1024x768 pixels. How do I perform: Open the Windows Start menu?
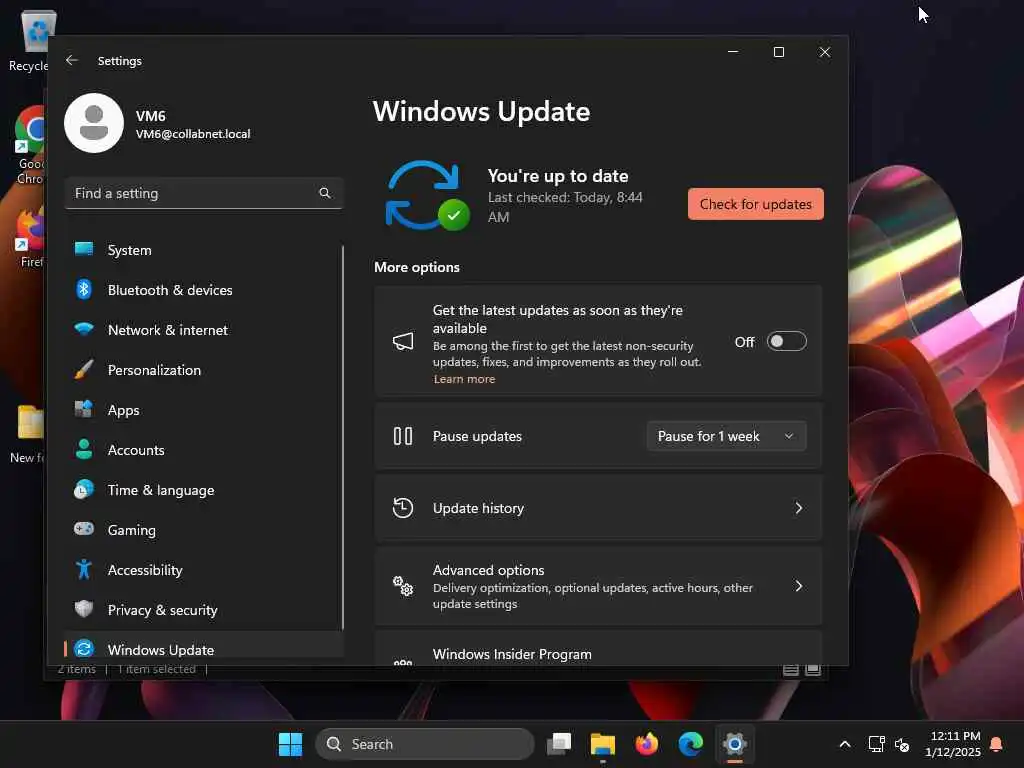290,744
